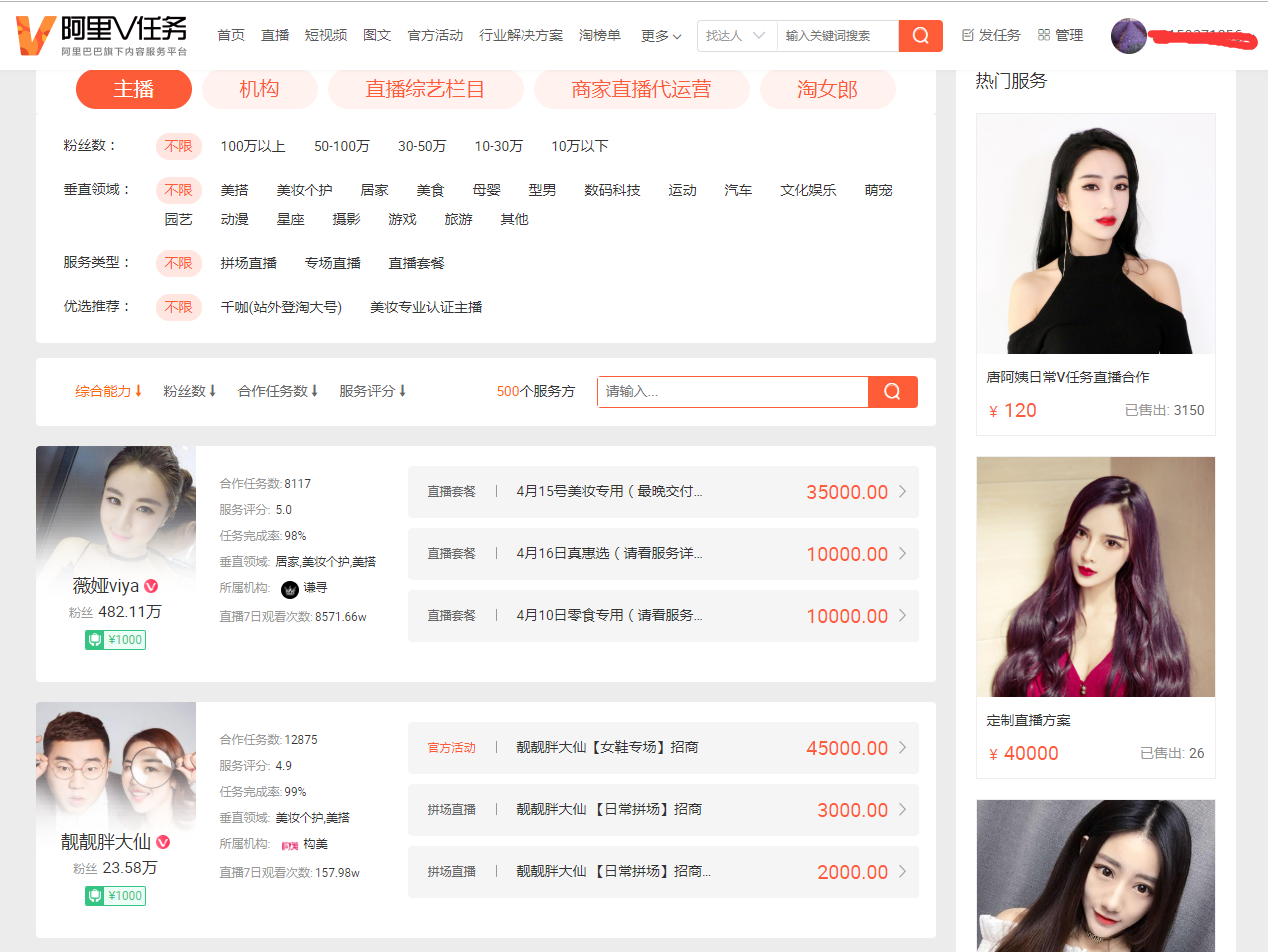Viewport: 1268px width, 952px height.
Task: Select the 100万以上 fans filter
Action: (x=252, y=147)
